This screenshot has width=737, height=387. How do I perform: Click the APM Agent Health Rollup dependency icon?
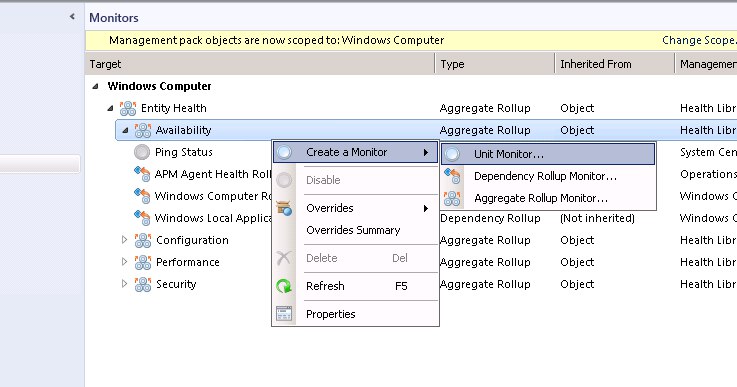pyautogui.click(x=141, y=174)
